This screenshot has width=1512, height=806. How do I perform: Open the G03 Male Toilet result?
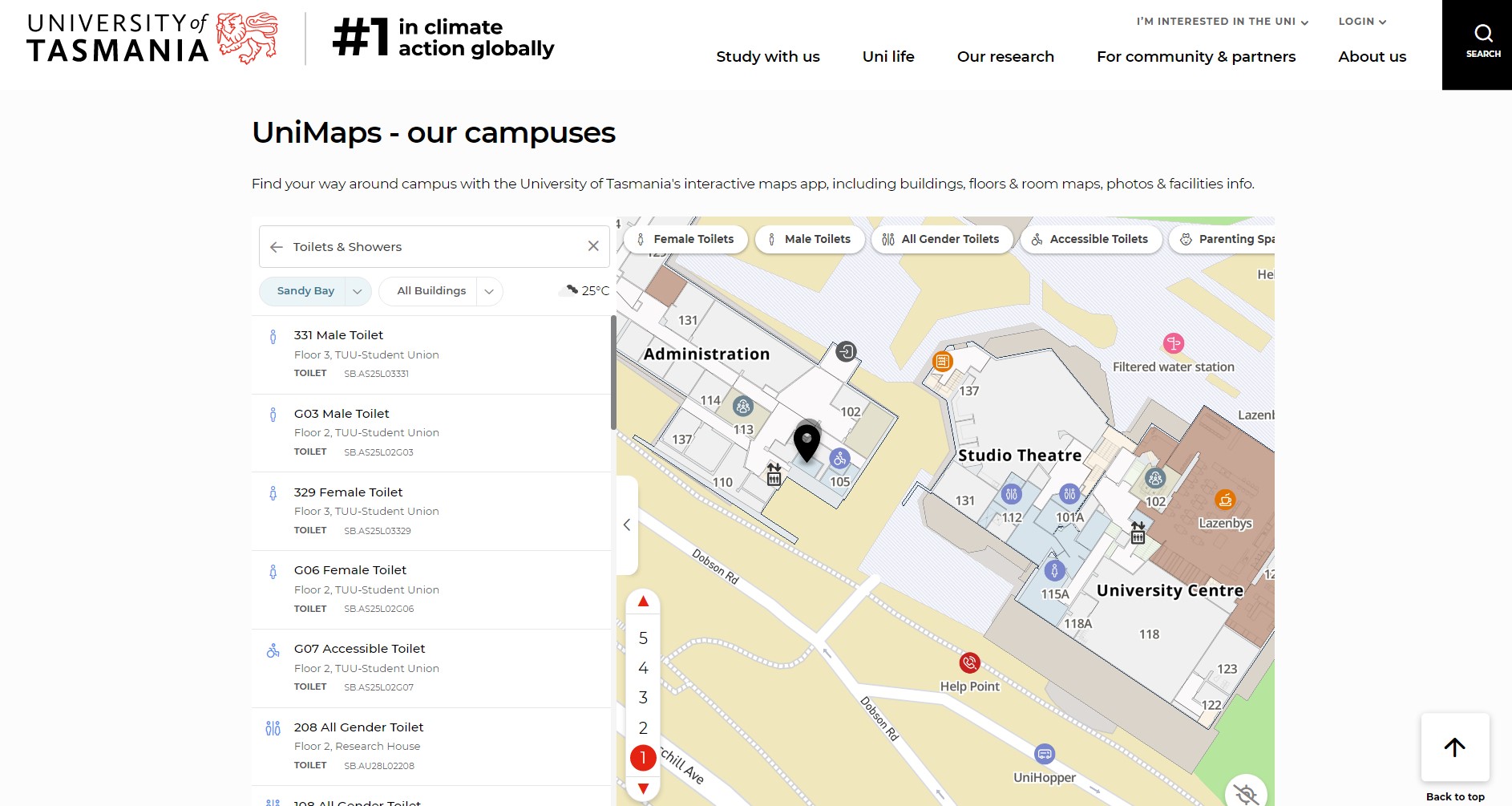431,433
